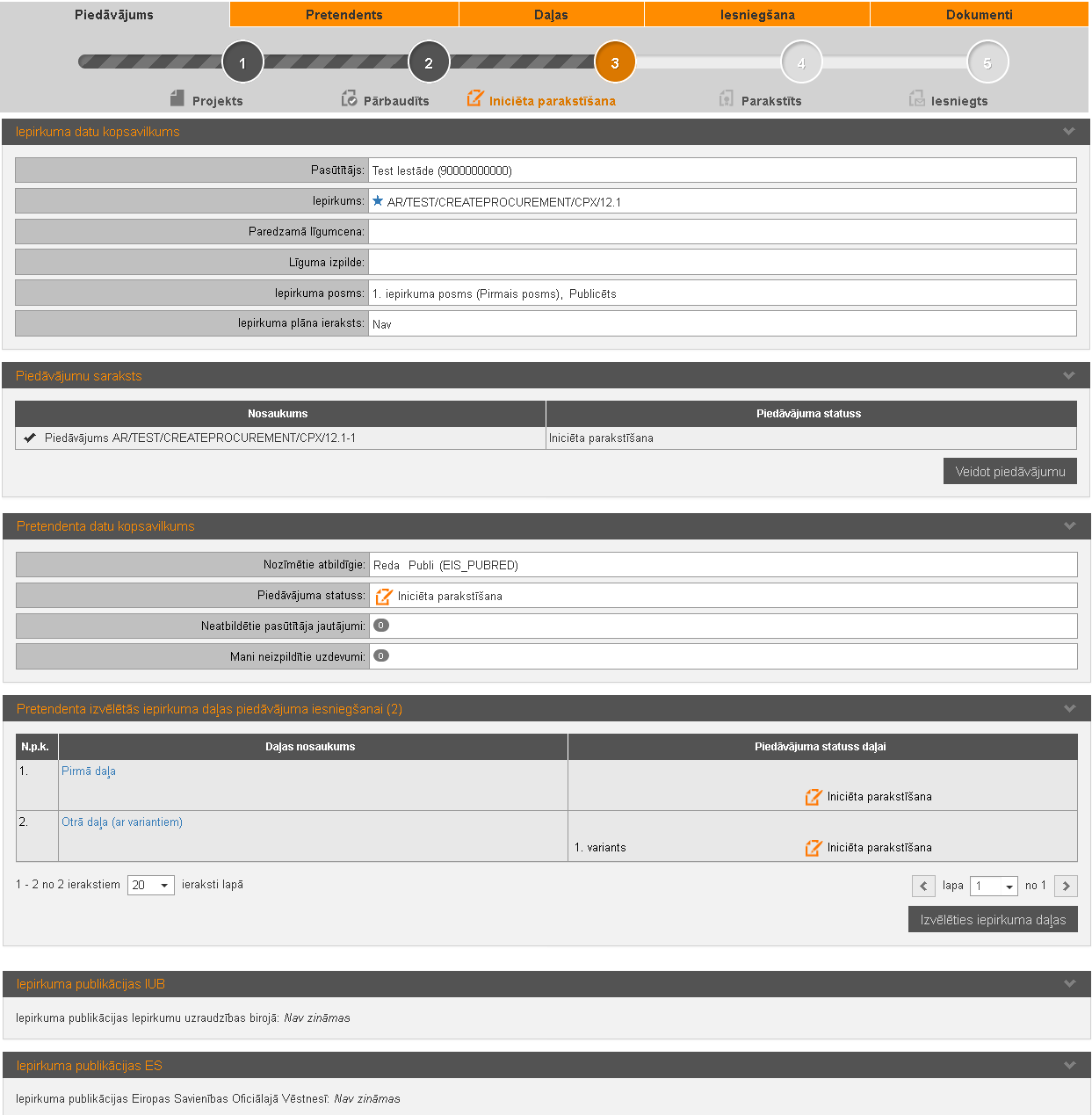The image size is (1092, 1115).
Task: Click step 4 circle on progress bar
Action: pos(801,62)
